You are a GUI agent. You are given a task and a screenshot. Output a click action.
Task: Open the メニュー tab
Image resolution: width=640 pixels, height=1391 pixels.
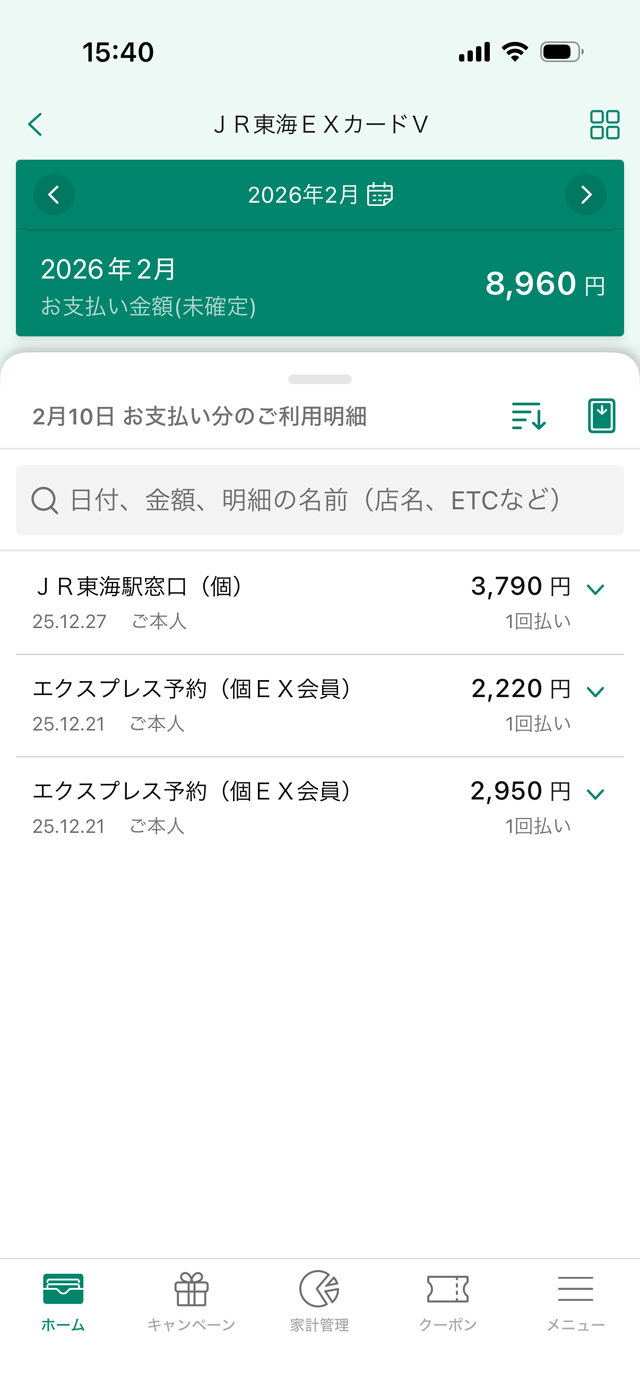(x=575, y=1302)
